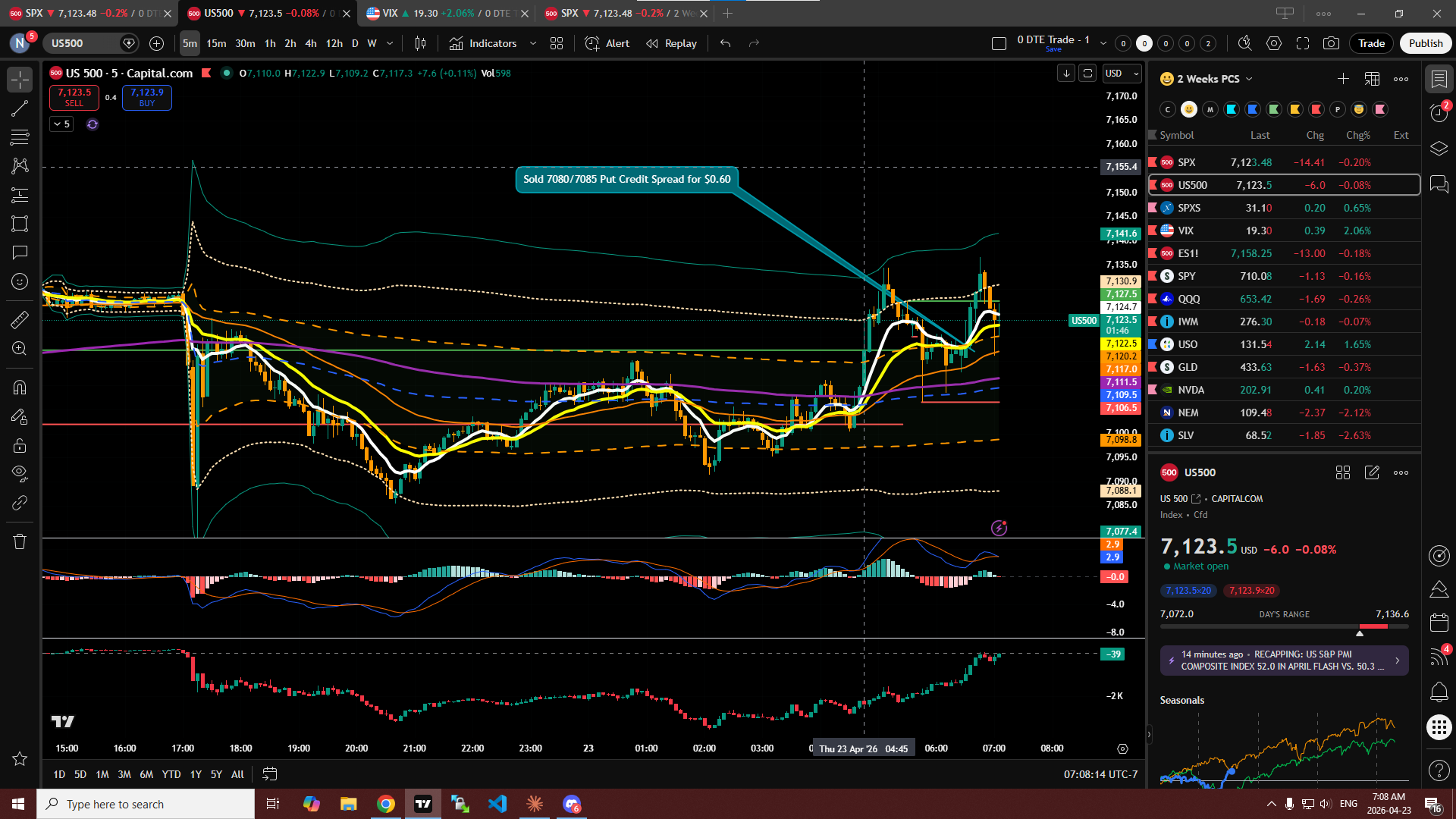The image size is (1456, 819).
Task: Click the Replay bar button
Action: point(672,43)
